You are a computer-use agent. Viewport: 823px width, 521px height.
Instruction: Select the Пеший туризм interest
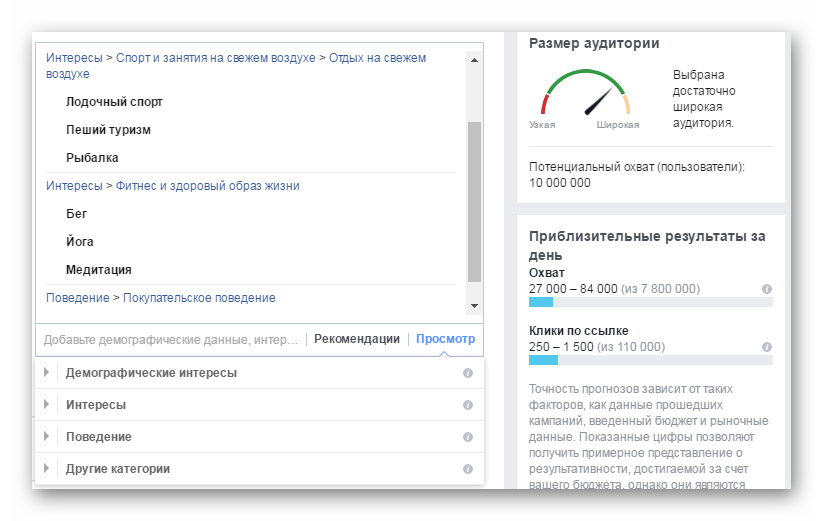tap(108, 130)
